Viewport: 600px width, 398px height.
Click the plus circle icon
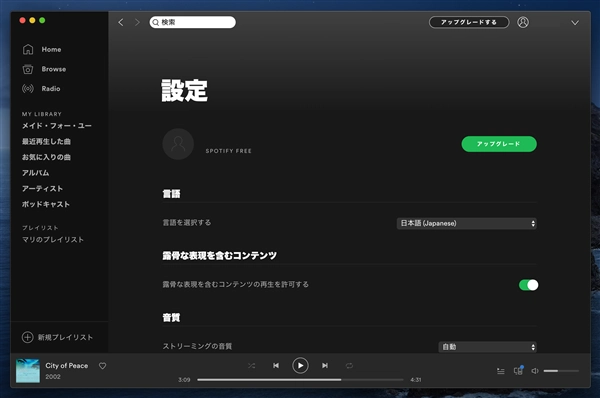[28, 337]
